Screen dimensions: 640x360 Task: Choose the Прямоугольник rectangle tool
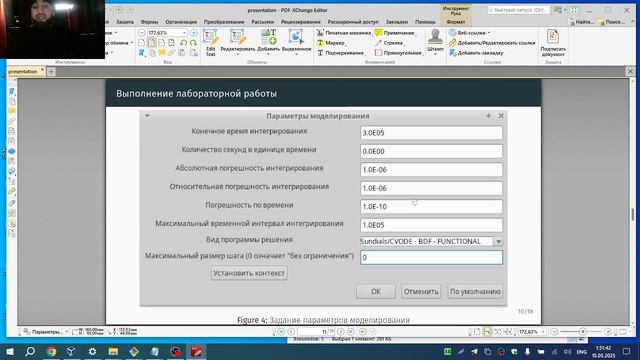point(398,53)
